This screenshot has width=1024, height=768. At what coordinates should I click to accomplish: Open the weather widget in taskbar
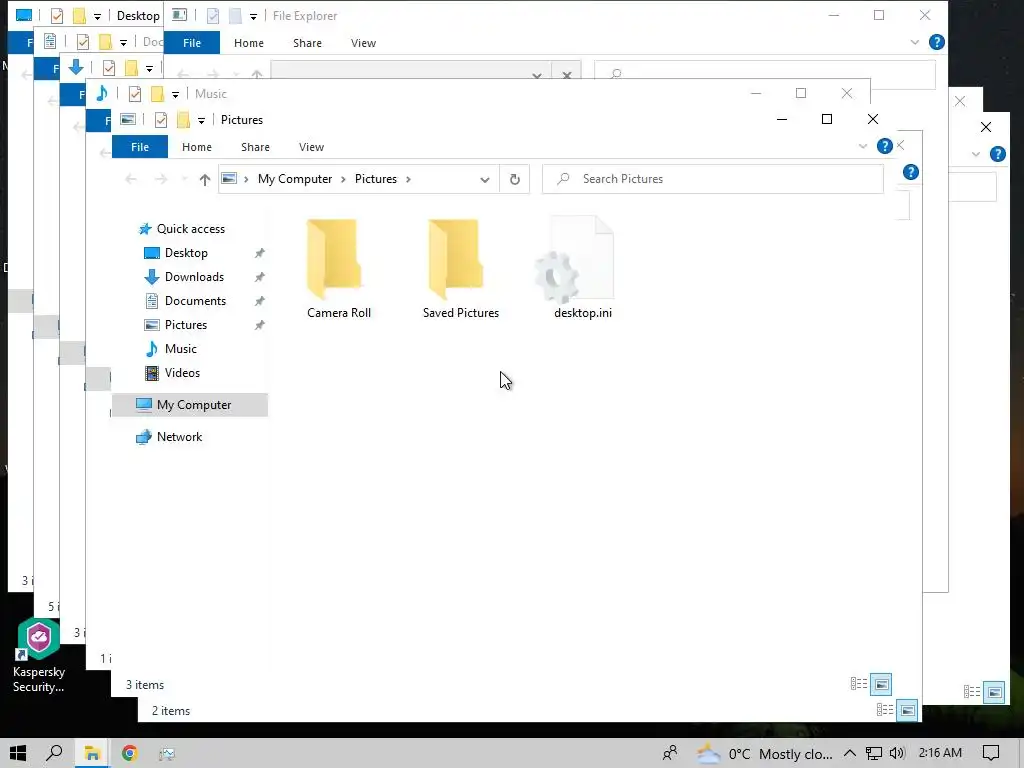pyautogui.click(x=764, y=754)
